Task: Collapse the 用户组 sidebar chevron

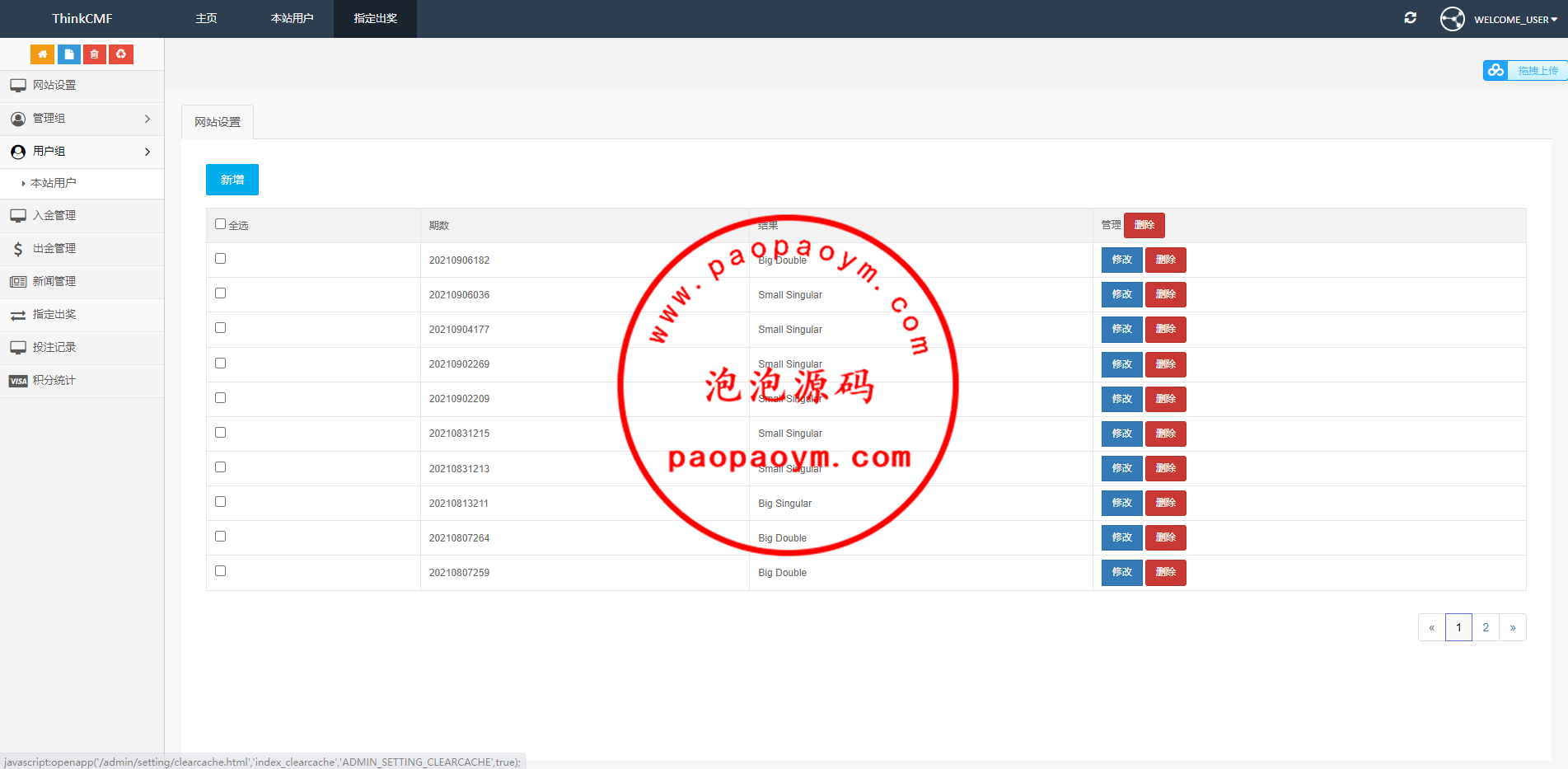Action: point(147,152)
